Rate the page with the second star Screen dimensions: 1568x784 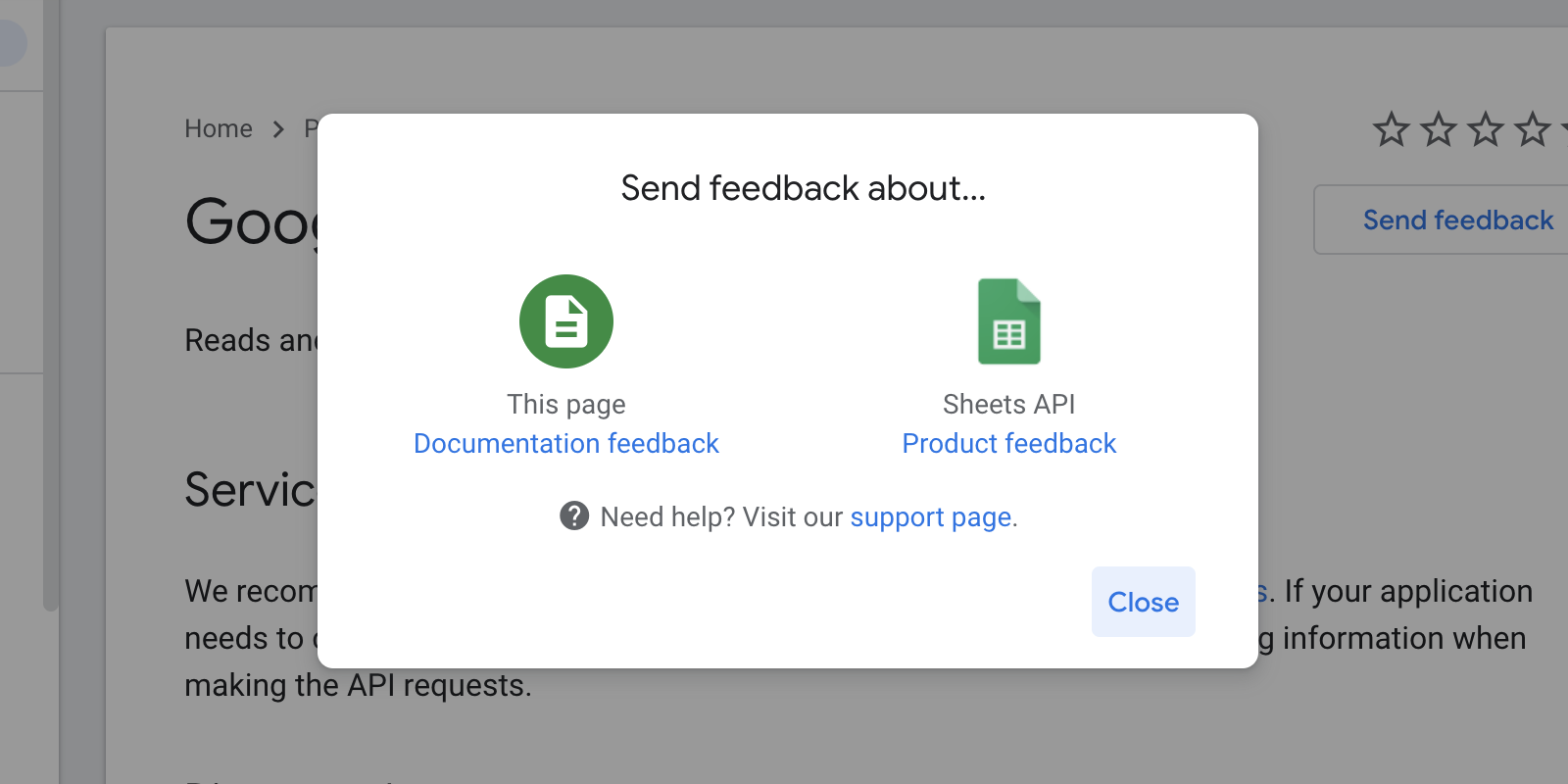(1439, 129)
